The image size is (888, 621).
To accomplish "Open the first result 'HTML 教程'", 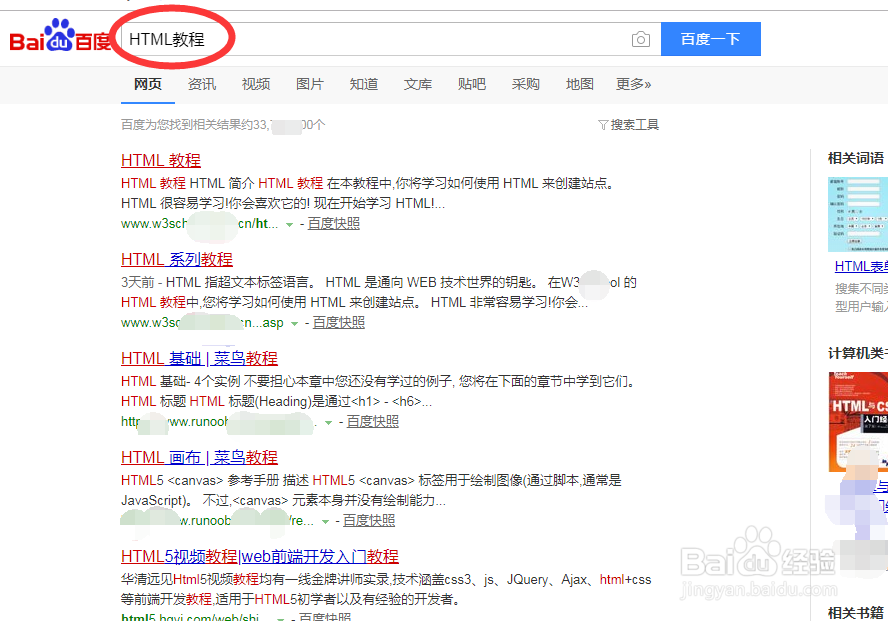I will pyautogui.click(x=160, y=160).
